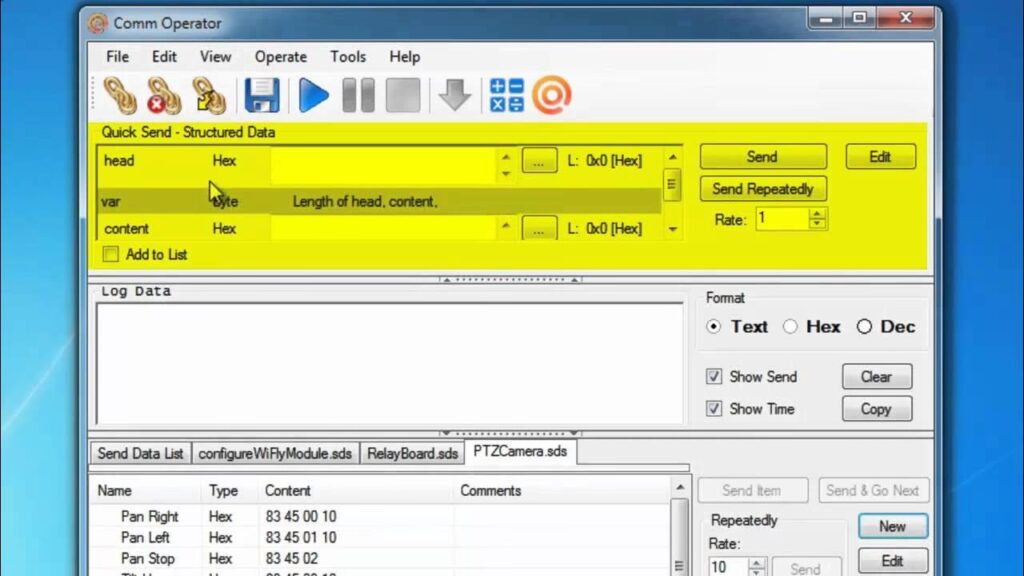Click the Send Repeatedly button
Viewport: 1024px width, 576px height.
tap(762, 189)
